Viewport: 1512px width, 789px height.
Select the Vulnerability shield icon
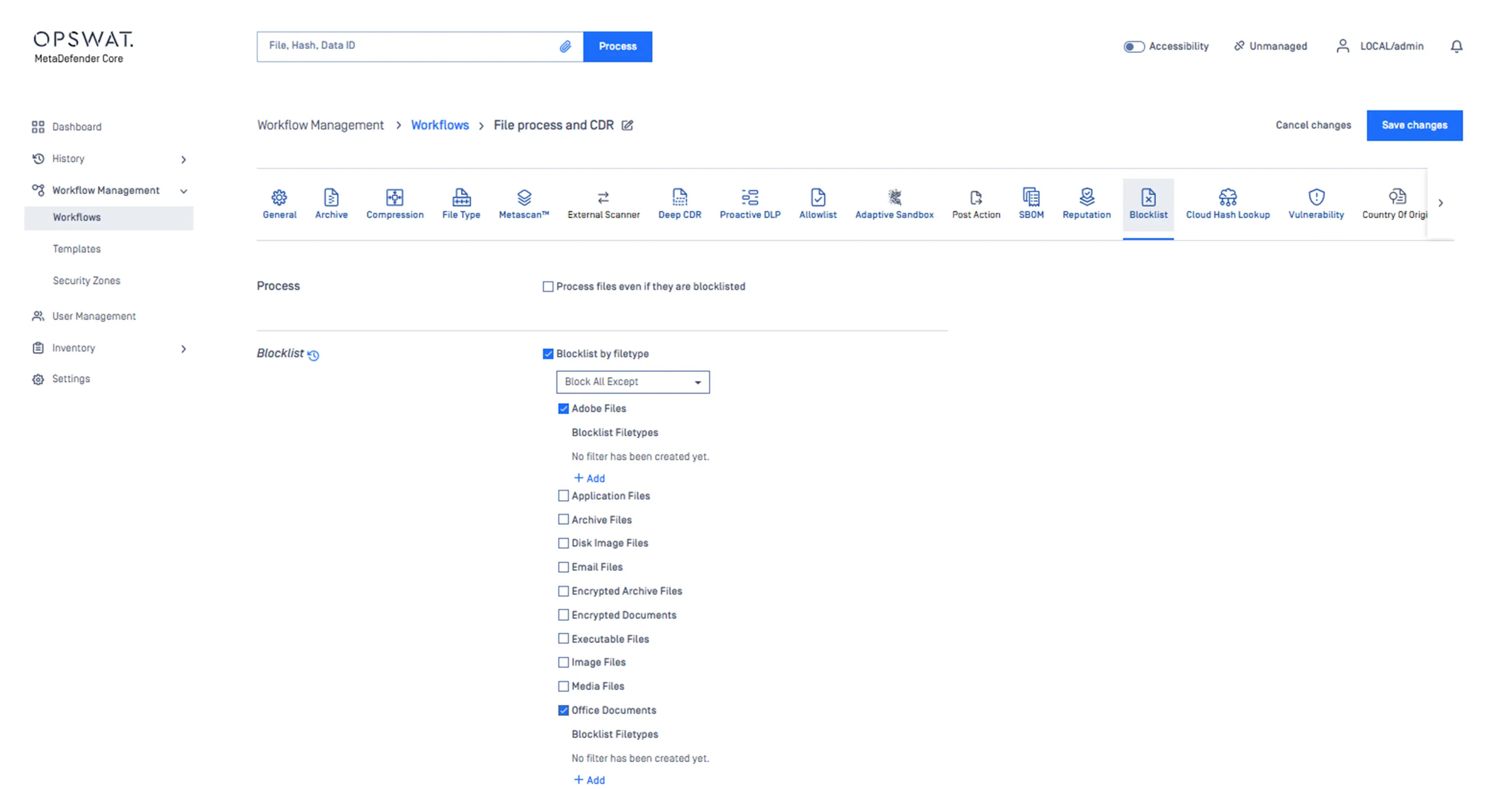point(1315,197)
